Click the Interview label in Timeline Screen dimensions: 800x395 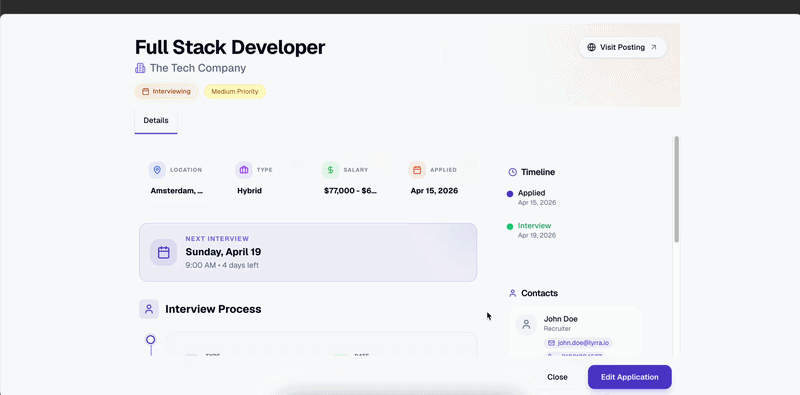534,226
